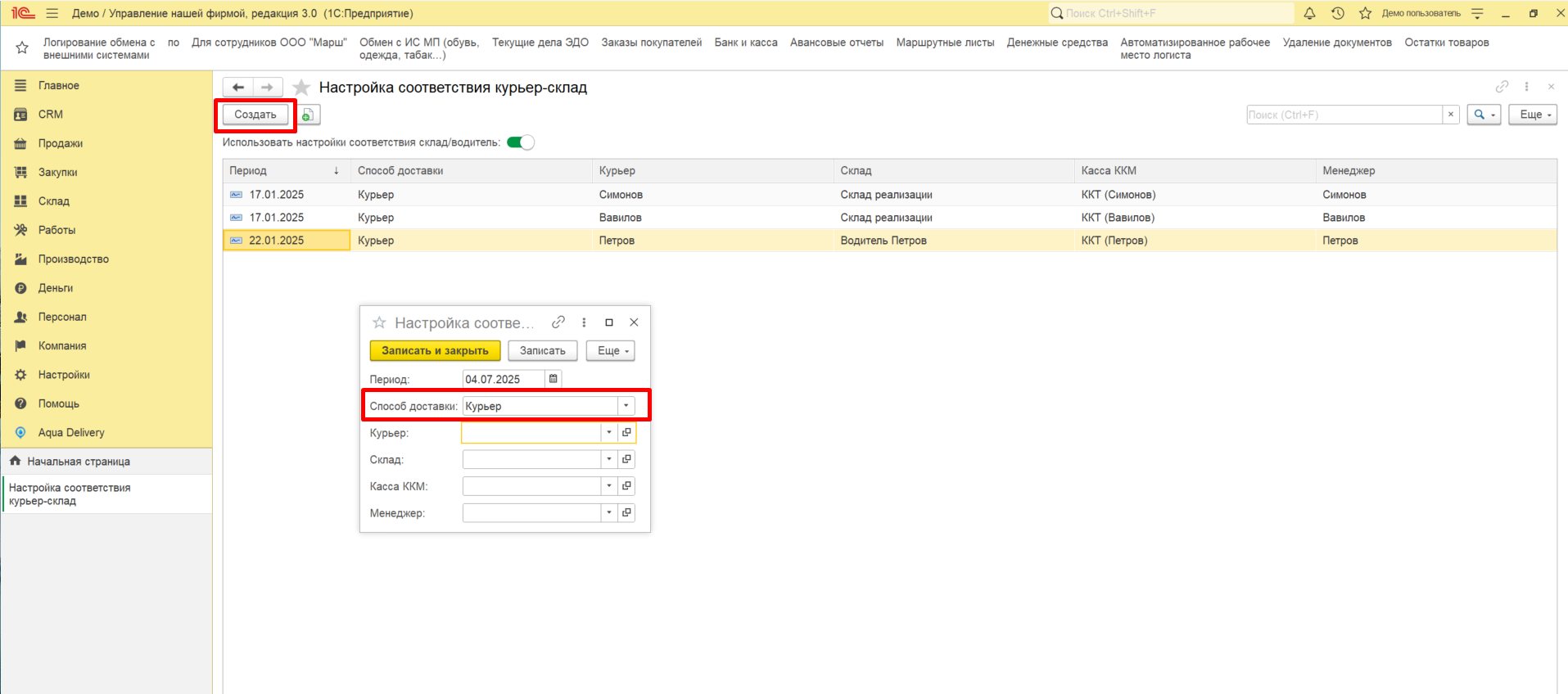Open the Закупки section

point(58,172)
